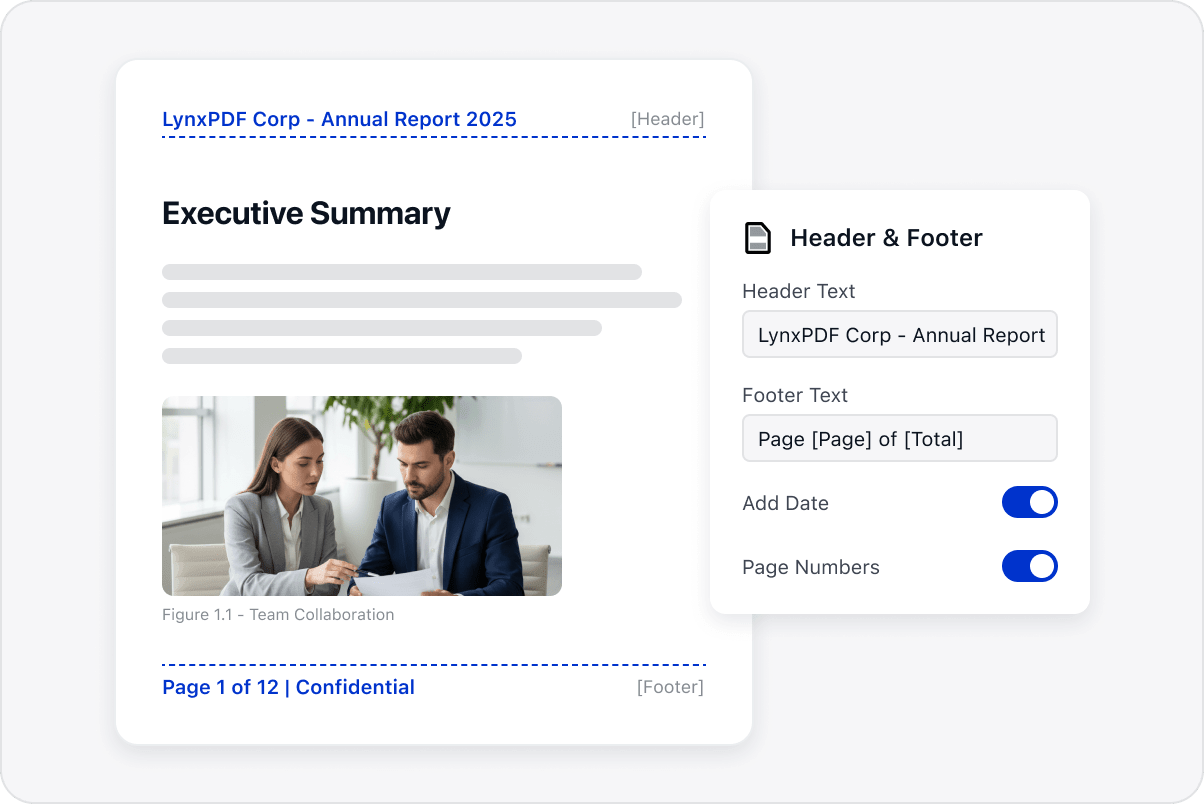Click the Header Text label
Viewport: 1204px width, 804px height.
point(799,291)
